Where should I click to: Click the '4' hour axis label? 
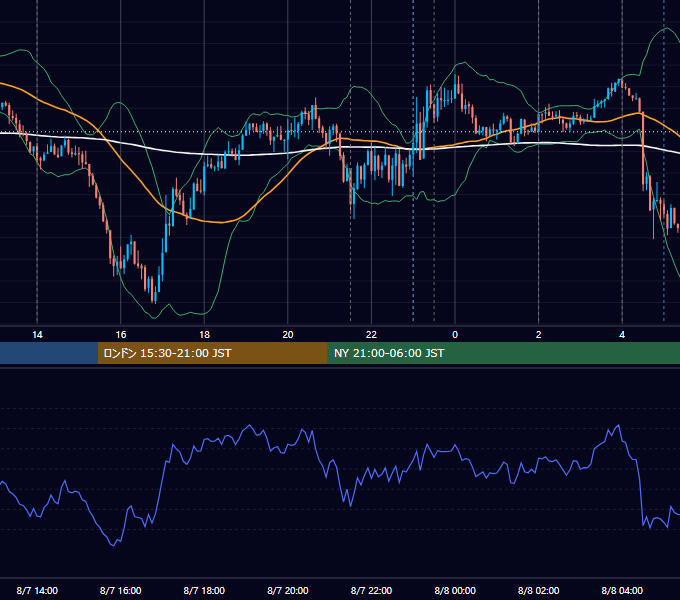[622, 335]
